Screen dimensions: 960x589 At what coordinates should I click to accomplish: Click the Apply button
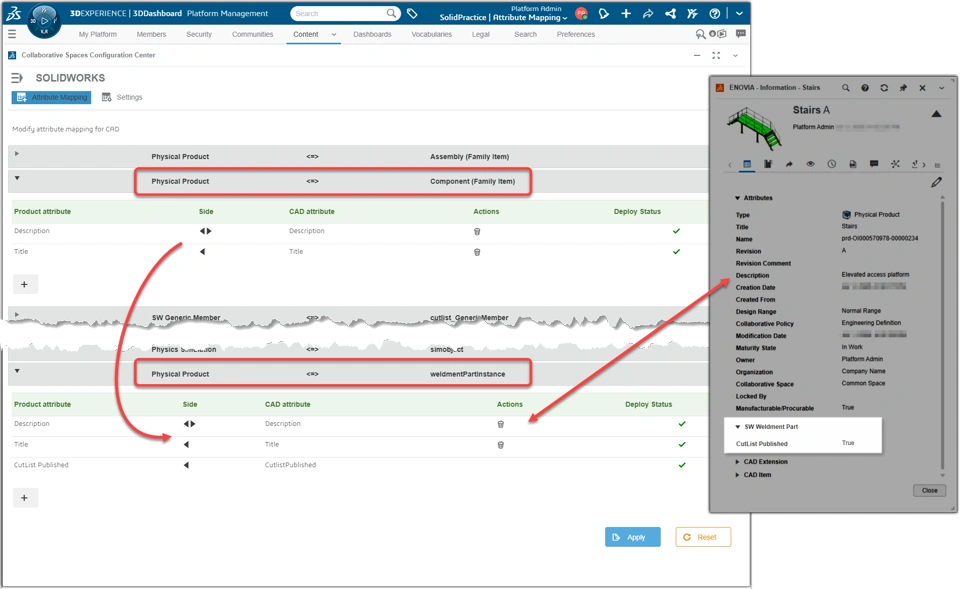[632, 537]
